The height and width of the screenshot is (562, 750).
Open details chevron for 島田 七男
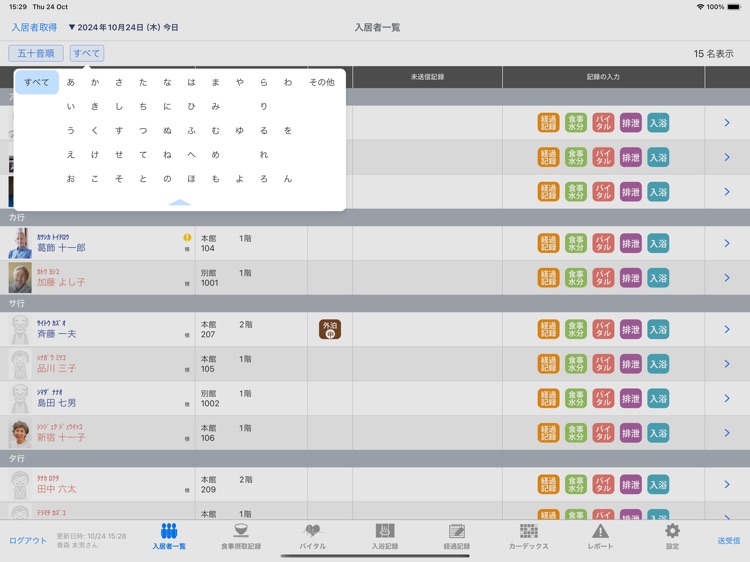(x=727, y=398)
